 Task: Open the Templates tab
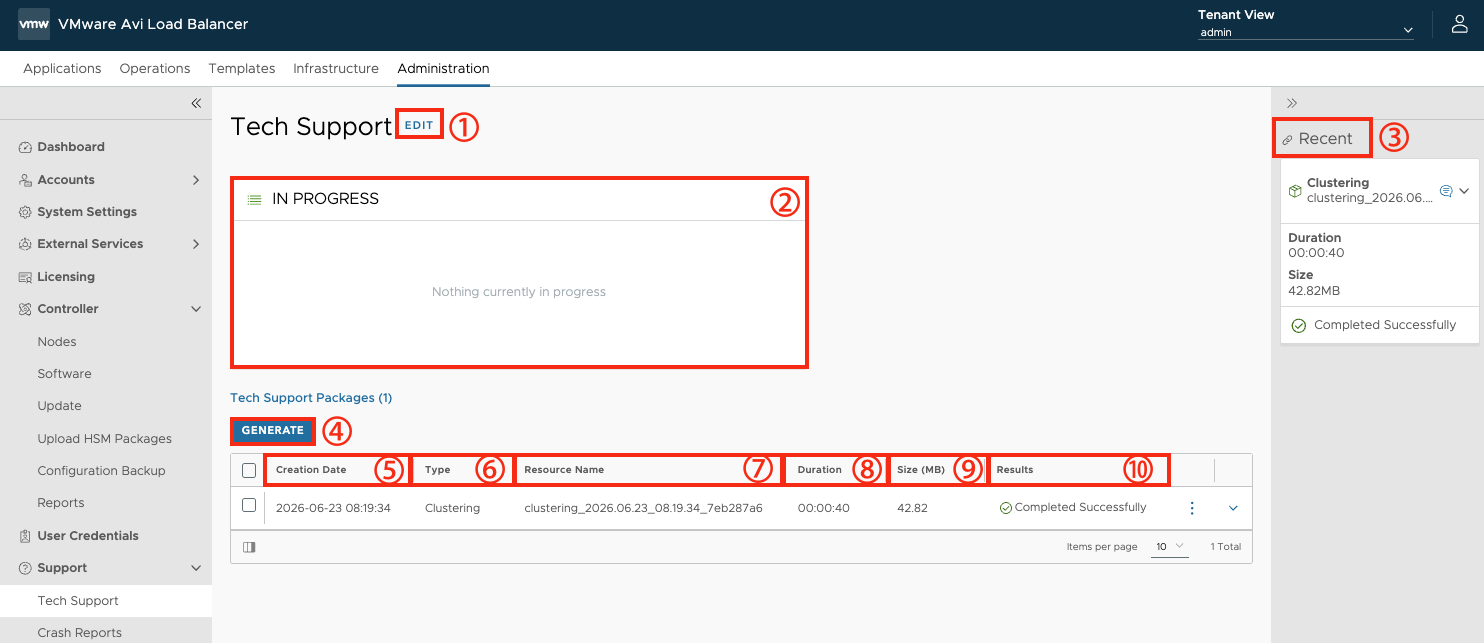click(242, 69)
